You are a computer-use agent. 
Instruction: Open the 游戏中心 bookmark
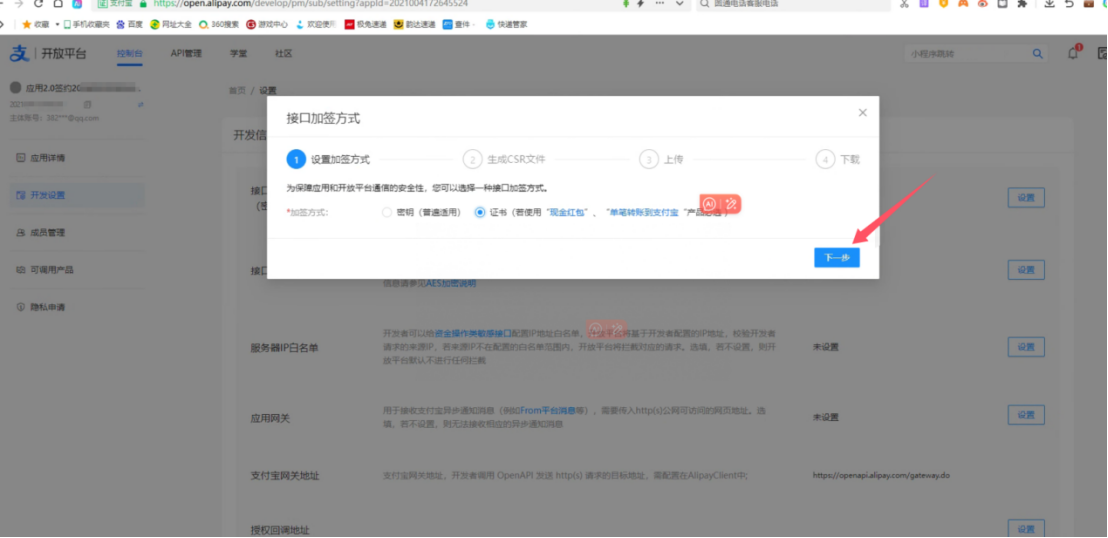pos(267,24)
